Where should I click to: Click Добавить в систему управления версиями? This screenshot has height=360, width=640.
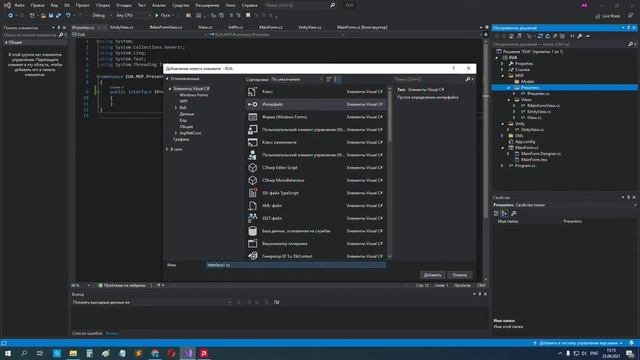click(x=578, y=343)
